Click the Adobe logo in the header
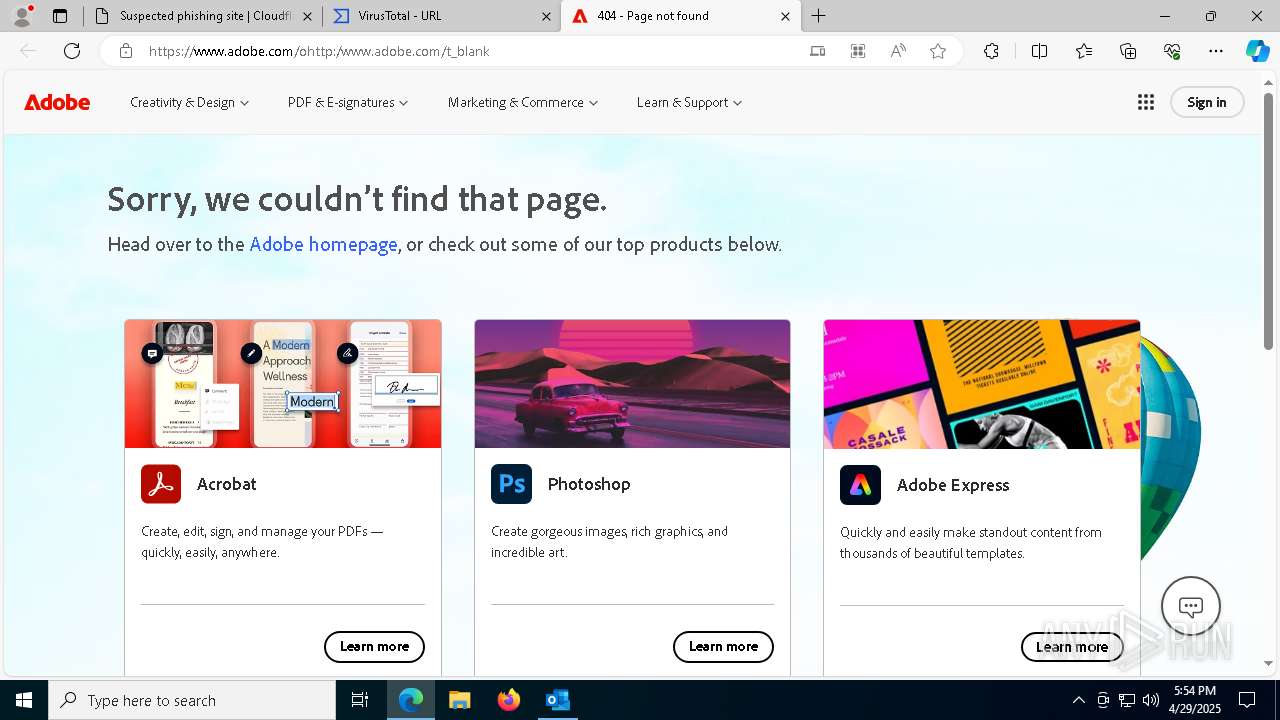This screenshot has width=1280, height=720. point(57,102)
